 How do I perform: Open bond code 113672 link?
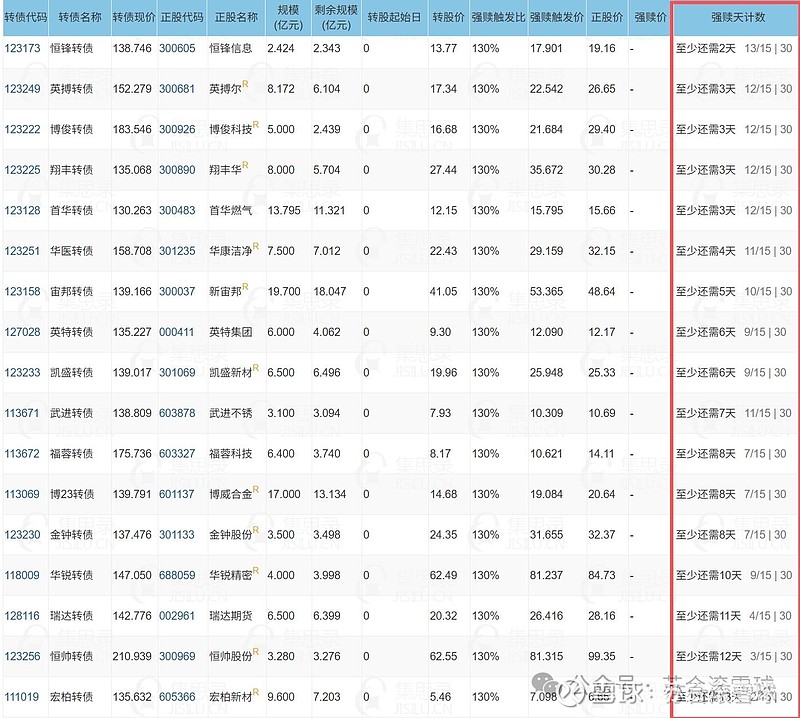coord(22,454)
